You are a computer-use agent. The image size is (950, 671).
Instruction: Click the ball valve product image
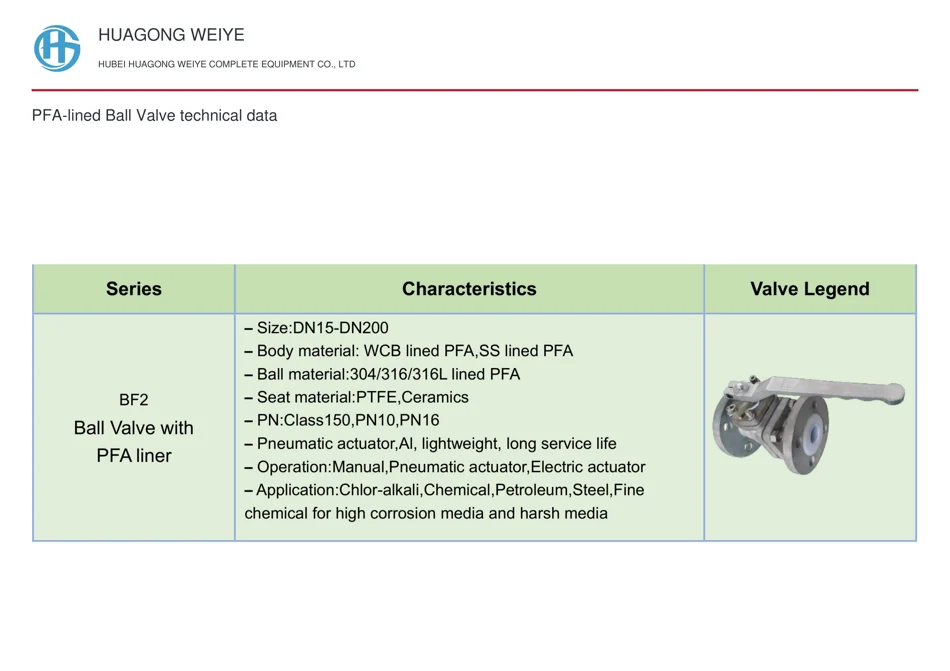pyautogui.click(x=808, y=423)
